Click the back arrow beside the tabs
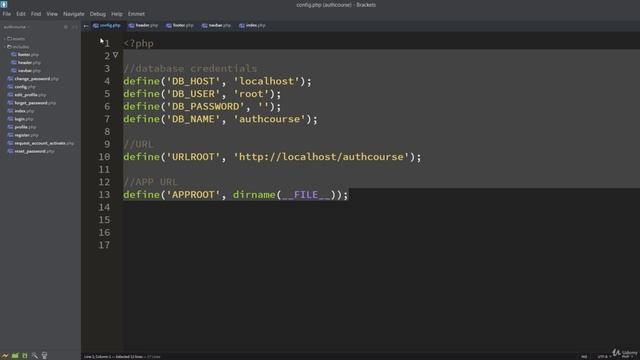Image resolution: width=640 pixels, height=360 pixels. click(x=86, y=26)
